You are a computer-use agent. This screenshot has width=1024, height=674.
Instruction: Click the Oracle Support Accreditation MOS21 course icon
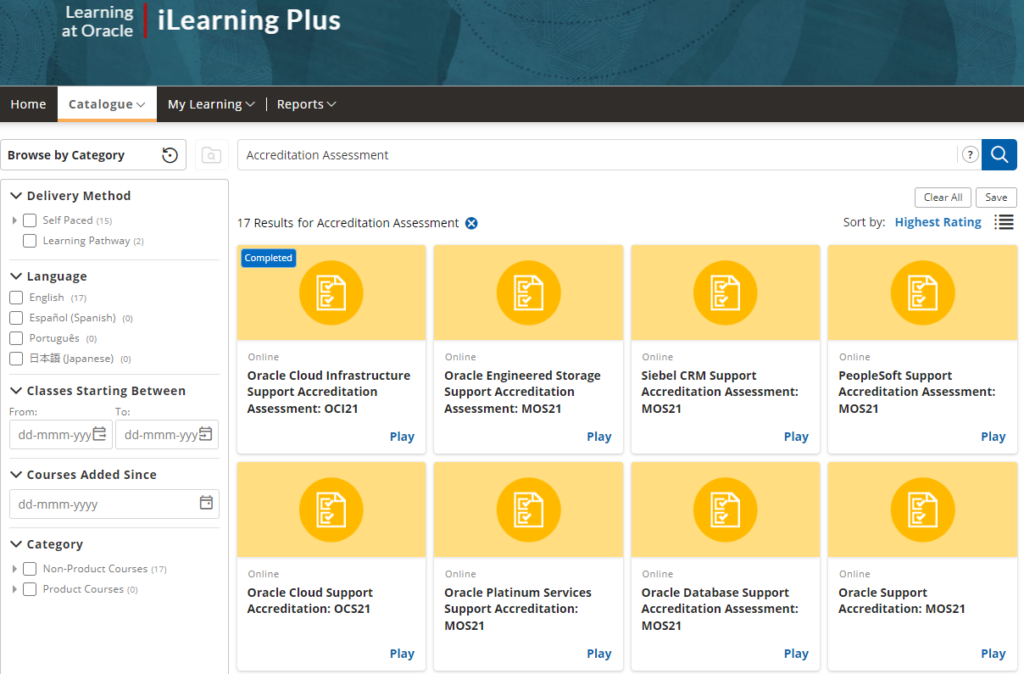pyautogui.click(x=922, y=509)
